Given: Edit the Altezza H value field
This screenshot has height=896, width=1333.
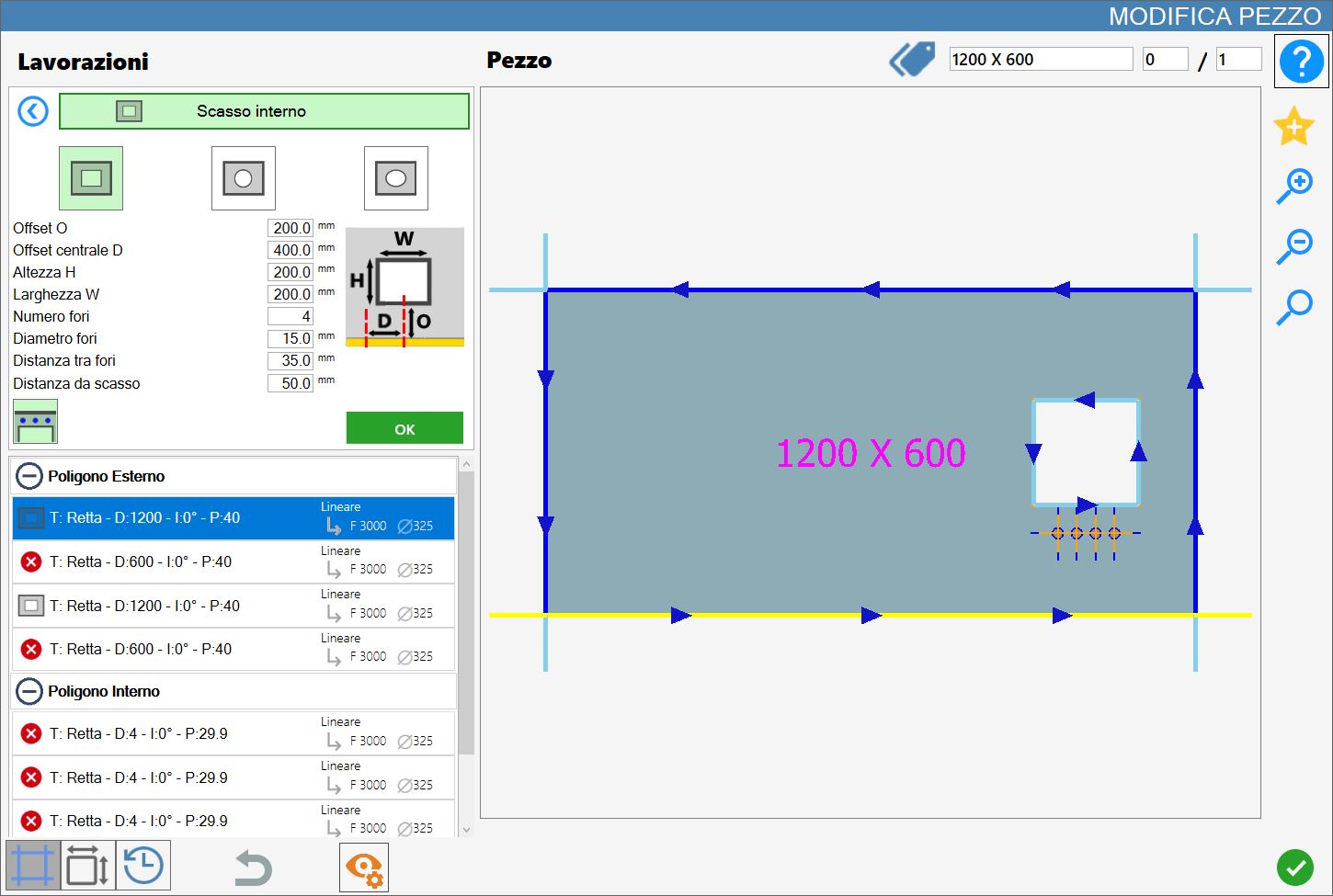Looking at the screenshot, I should (291, 272).
